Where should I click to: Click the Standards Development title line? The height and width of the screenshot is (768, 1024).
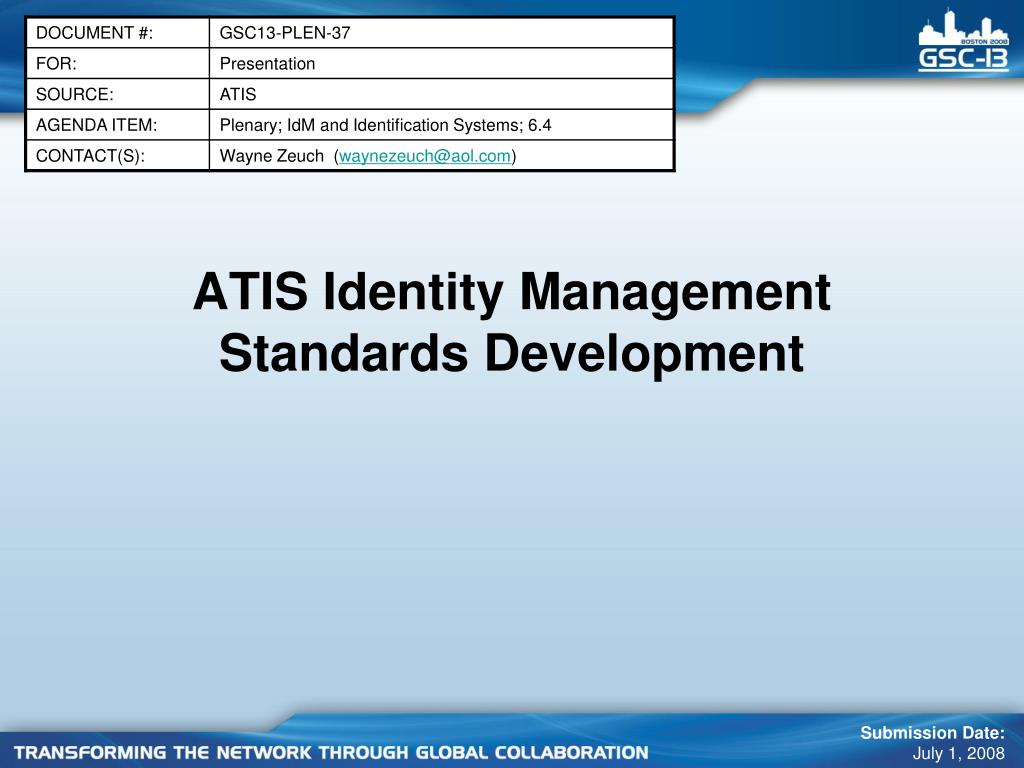coord(511,353)
